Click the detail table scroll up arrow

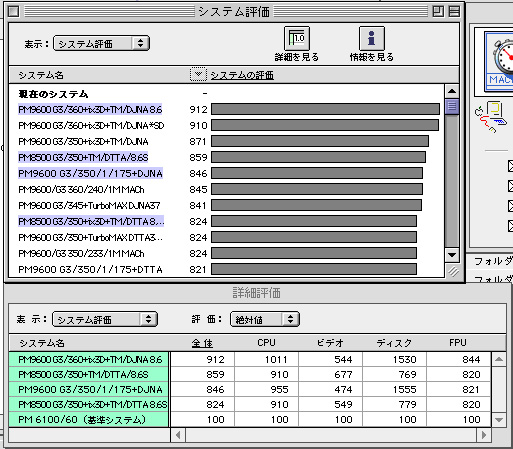pyautogui.click(x=499, y=359)
